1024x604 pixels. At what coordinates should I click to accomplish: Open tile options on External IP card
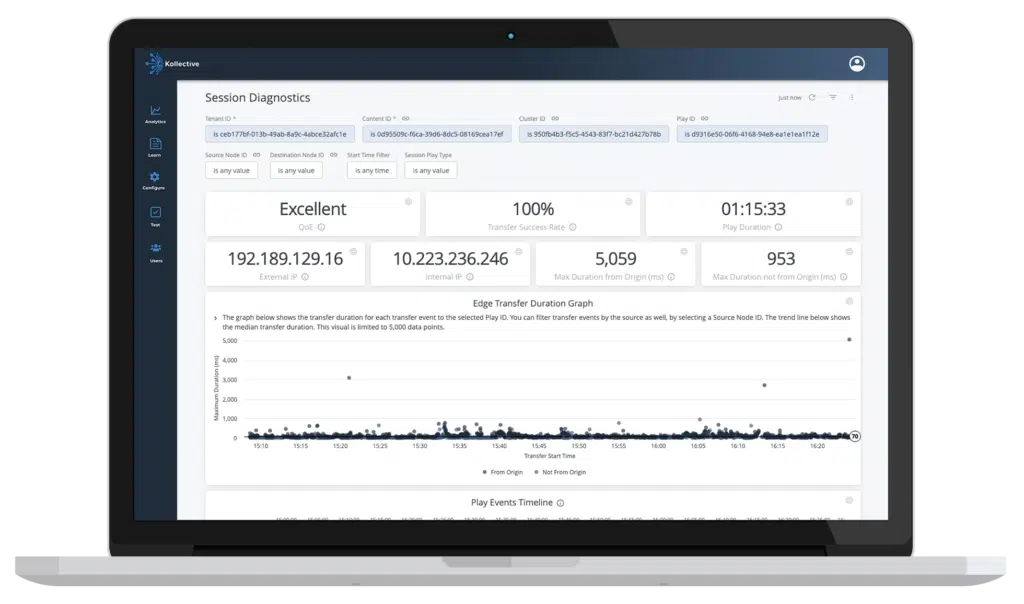click(353, 251)
